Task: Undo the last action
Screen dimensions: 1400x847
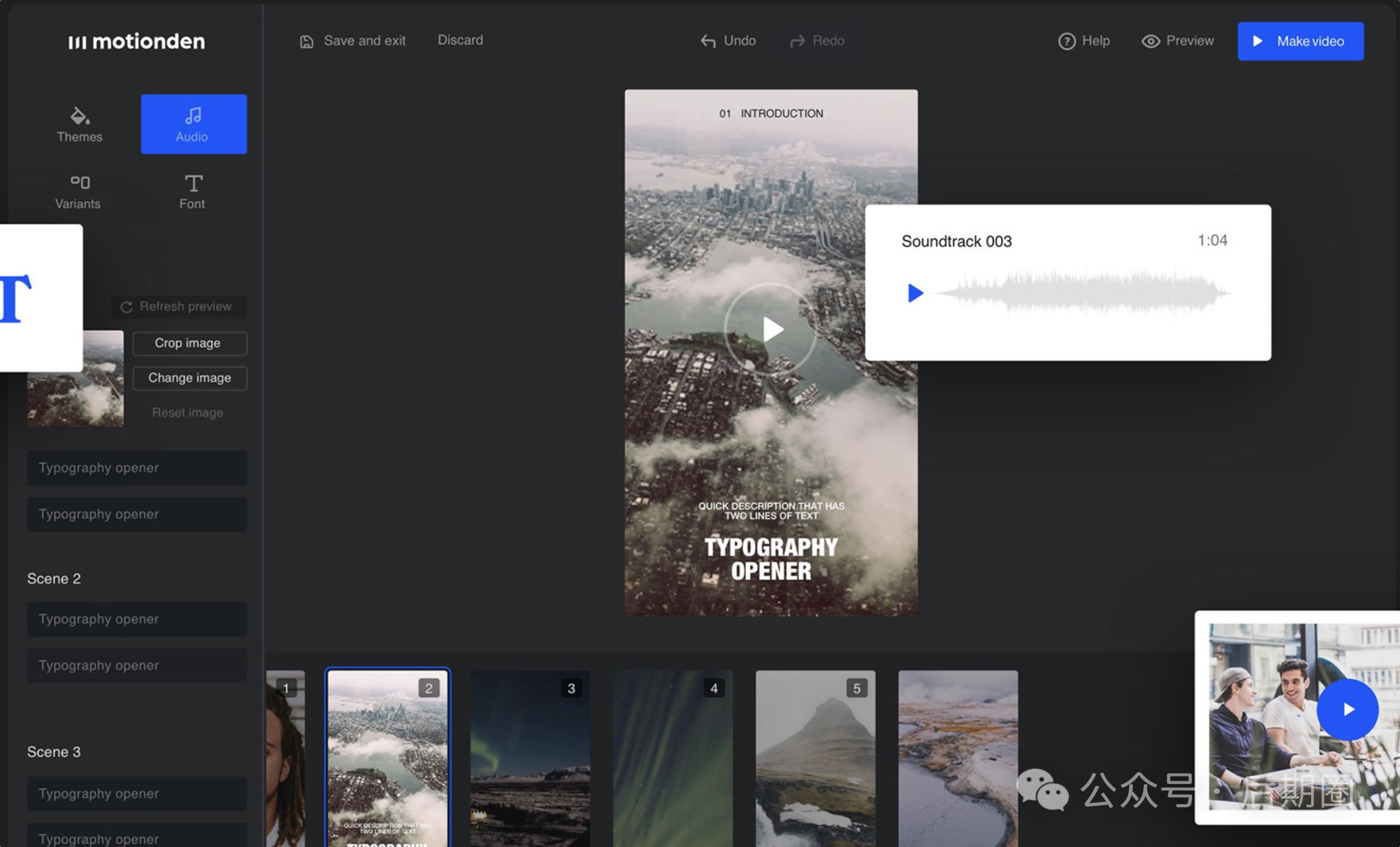Action: coord(728,40)
